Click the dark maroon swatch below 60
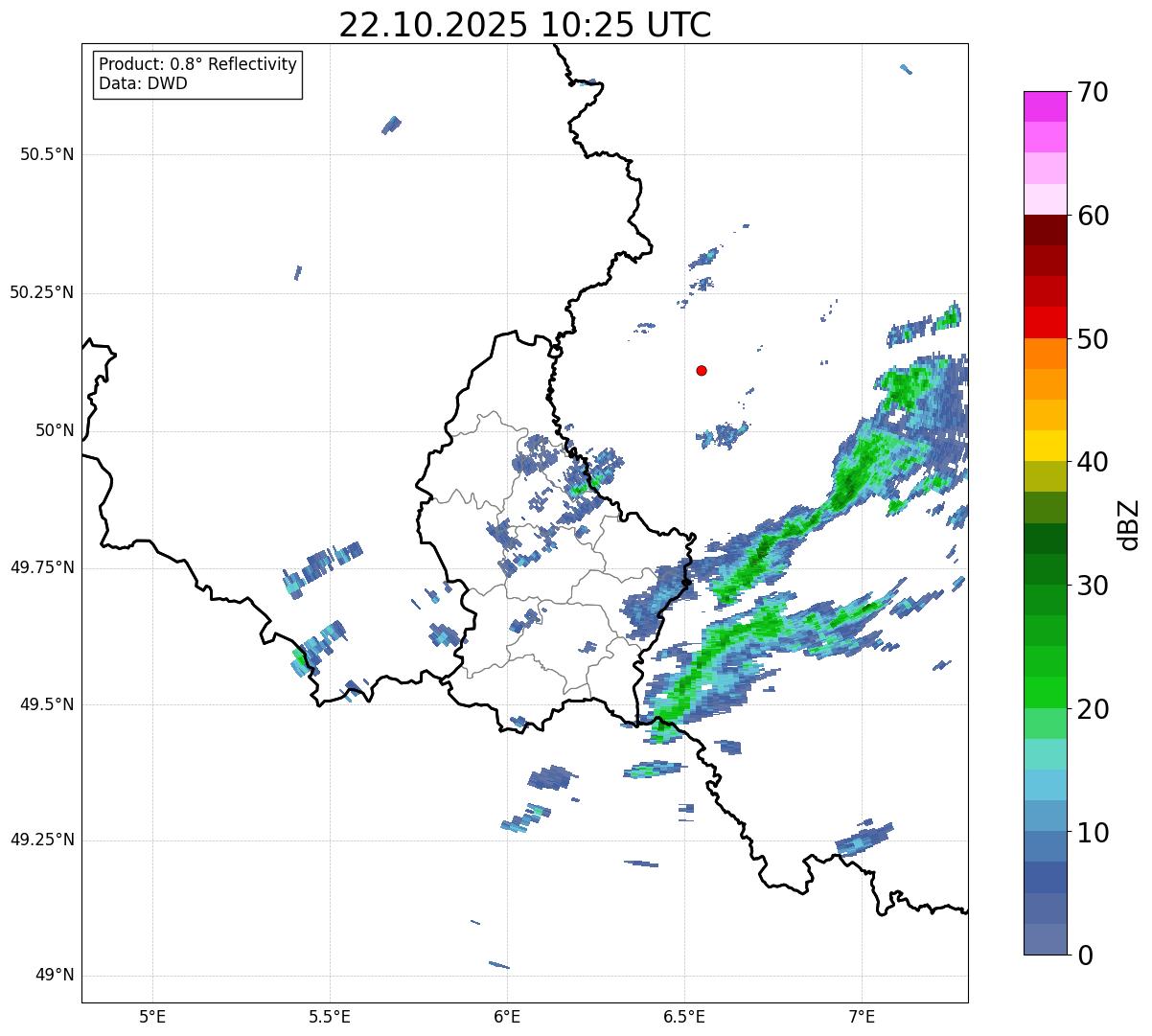Image resolution: width=1152 pixels, height=1036 pixels. (1046, 230)
